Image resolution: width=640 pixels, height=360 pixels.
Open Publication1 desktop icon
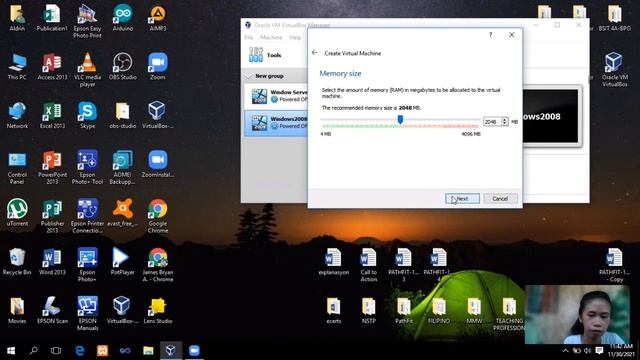point(52,18)
